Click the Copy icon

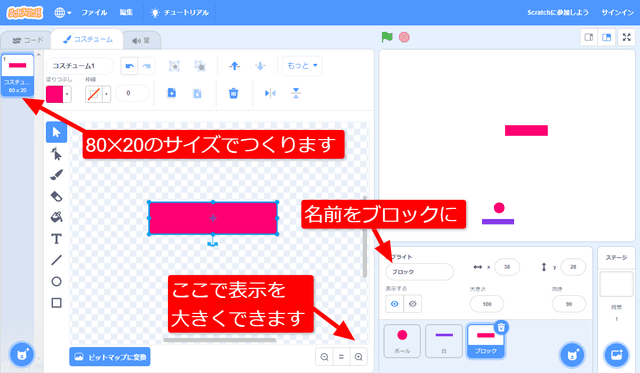tap(172, 93)
